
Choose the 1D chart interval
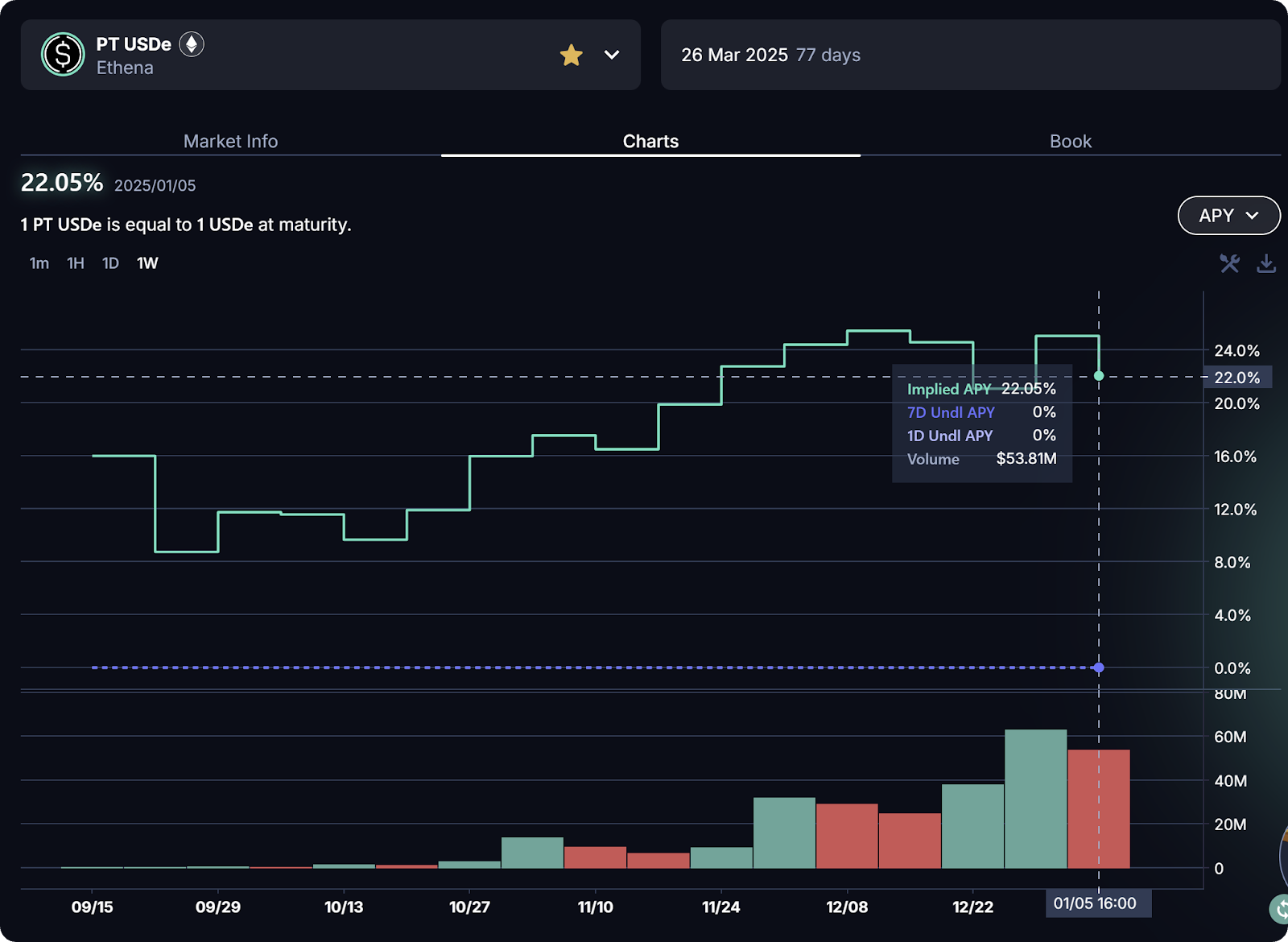tap(110, 263)
